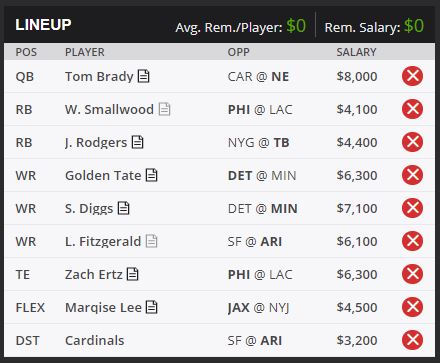
Task: Click the red X next to J. Rodgers
Action: click(412, 142)
